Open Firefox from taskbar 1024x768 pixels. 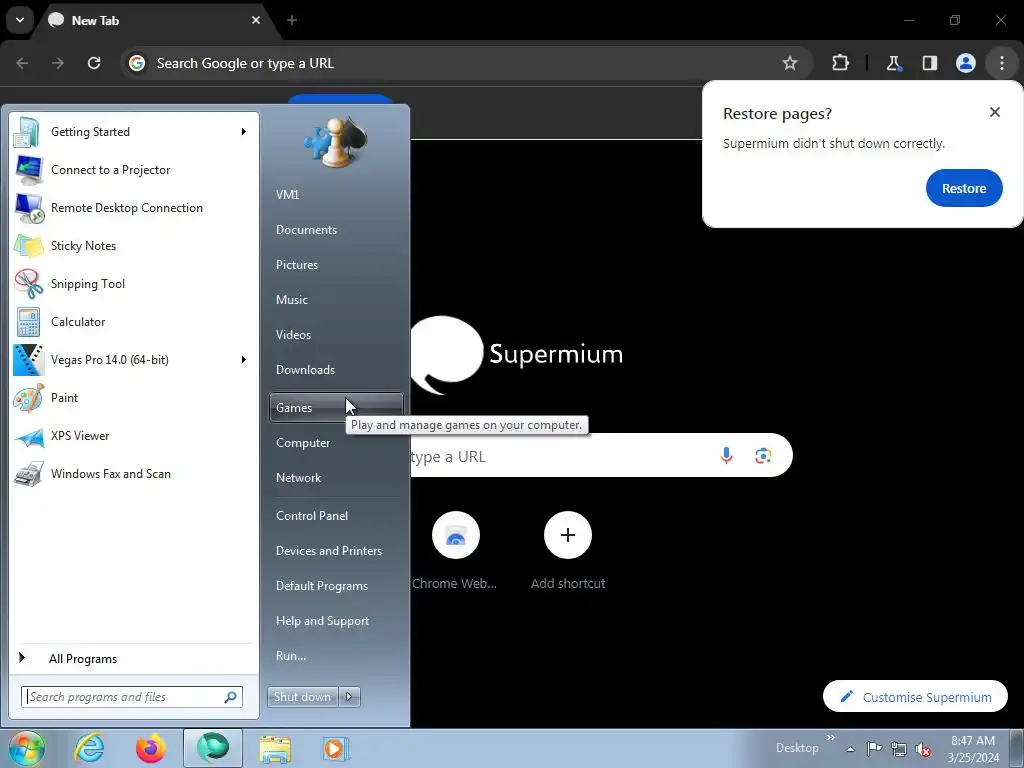click(x=151, y=748)
